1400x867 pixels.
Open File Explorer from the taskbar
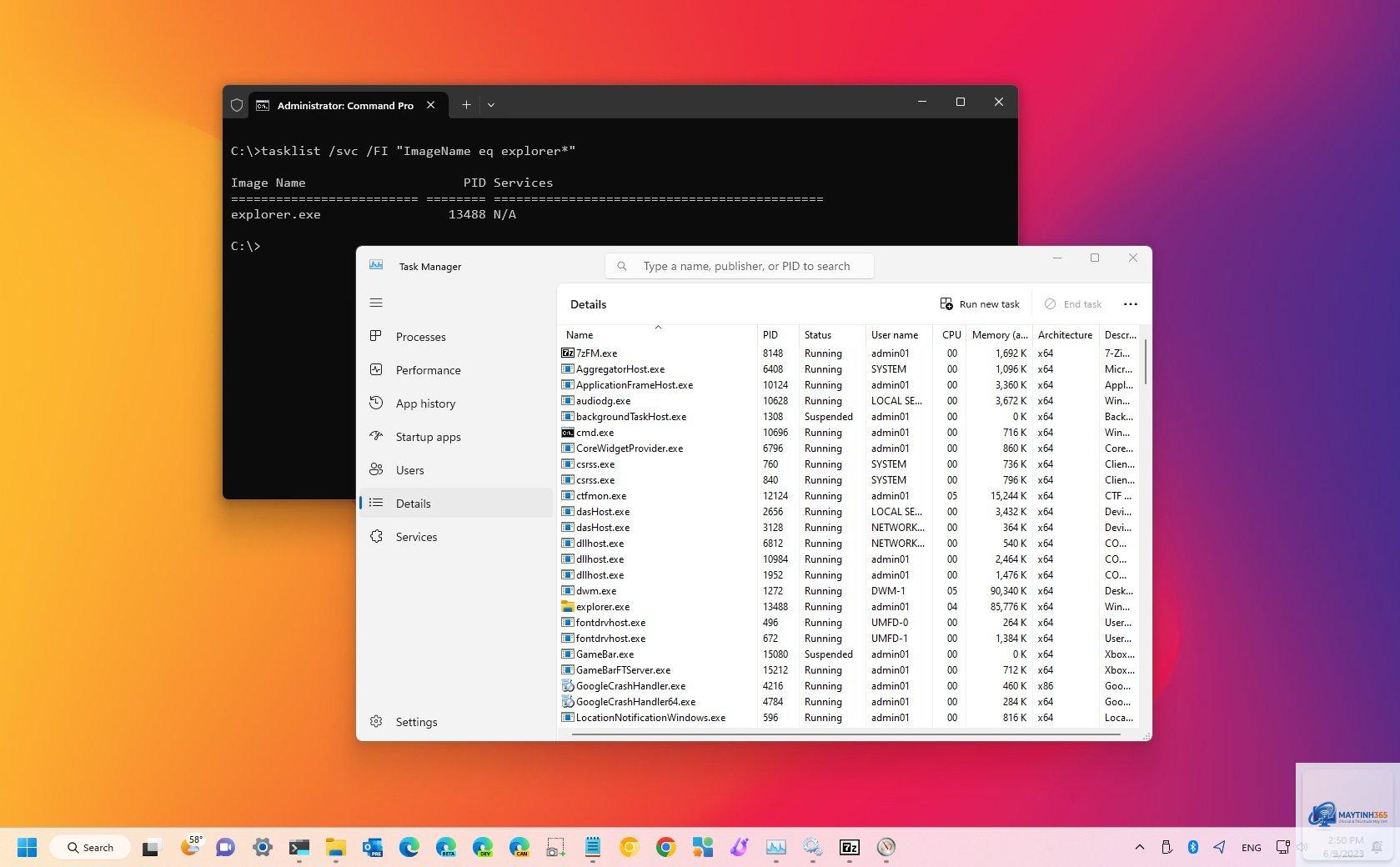tap(336, 847)
